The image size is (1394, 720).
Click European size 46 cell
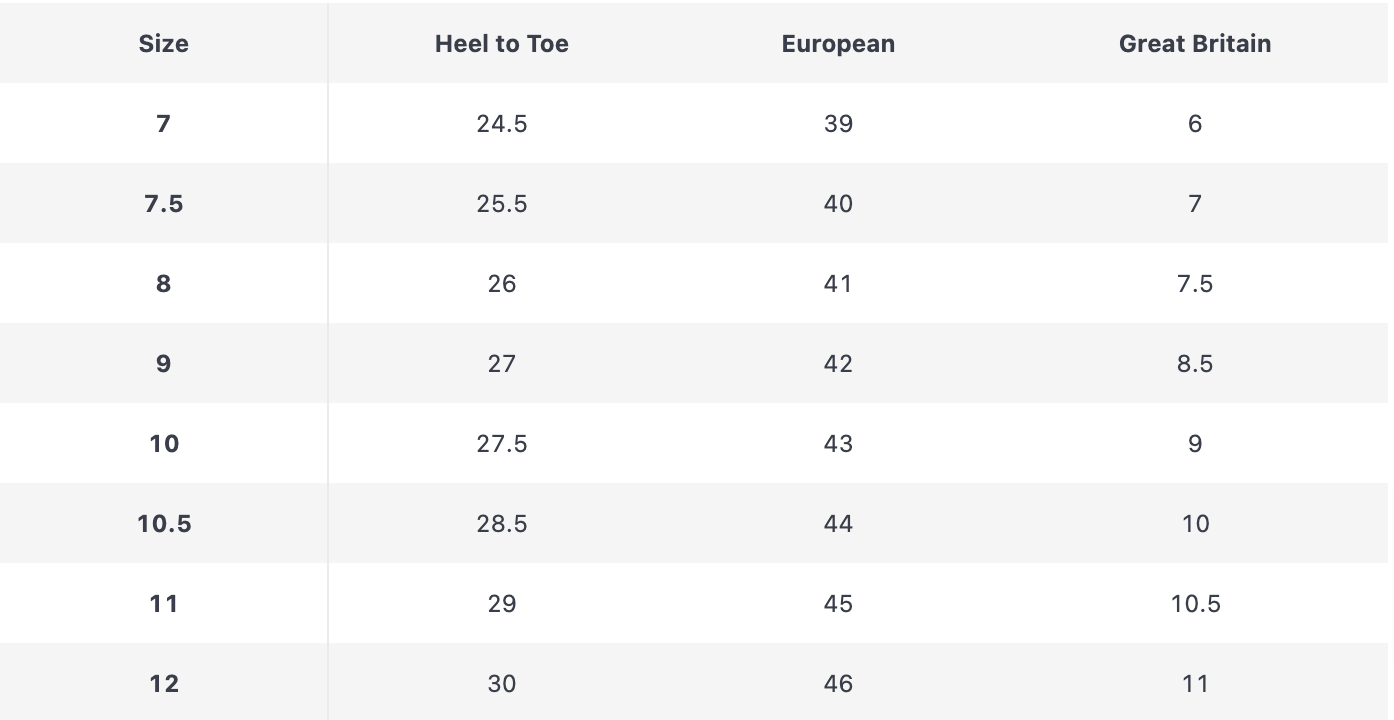point(838,684)
